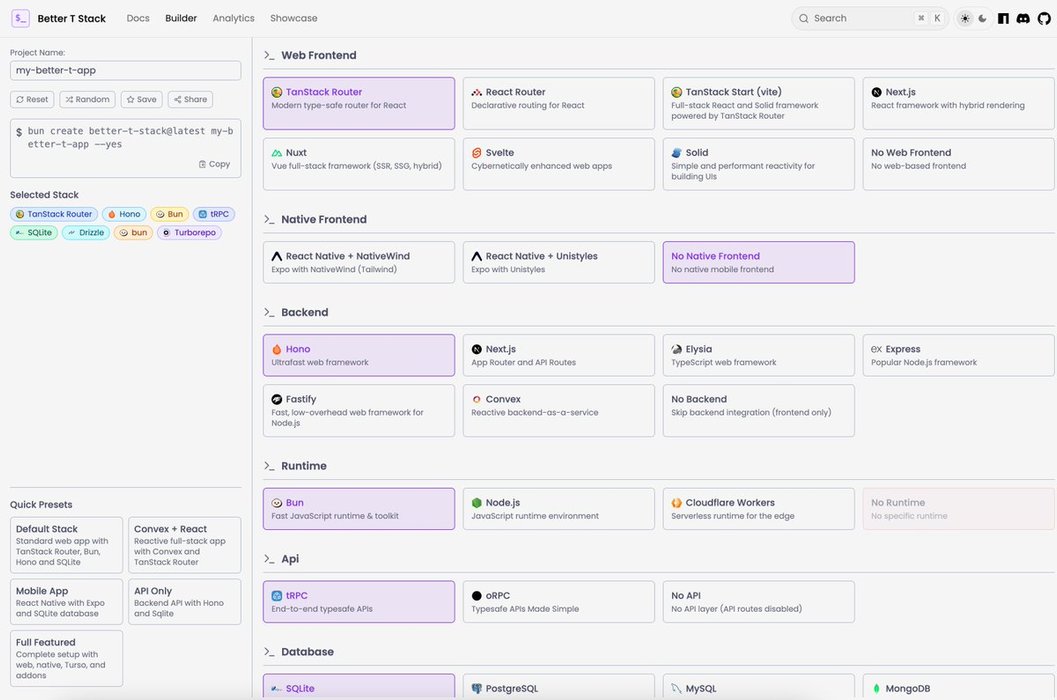Select the Svelte frontend card
Image resolution: width=1057 pixels, height=700 pixels.
point(558,164)
